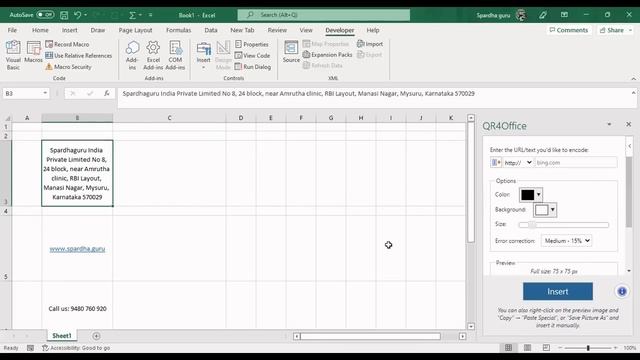Toggle AutoSave switch
The image size is (640, 360).
click(45, 15)
